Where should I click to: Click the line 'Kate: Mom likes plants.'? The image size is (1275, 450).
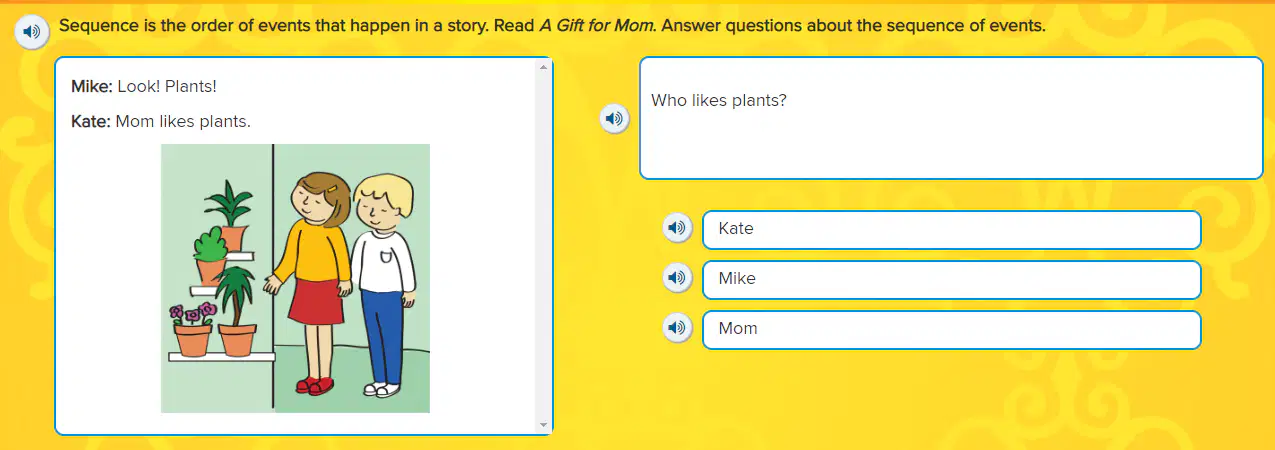pos(161,122)
